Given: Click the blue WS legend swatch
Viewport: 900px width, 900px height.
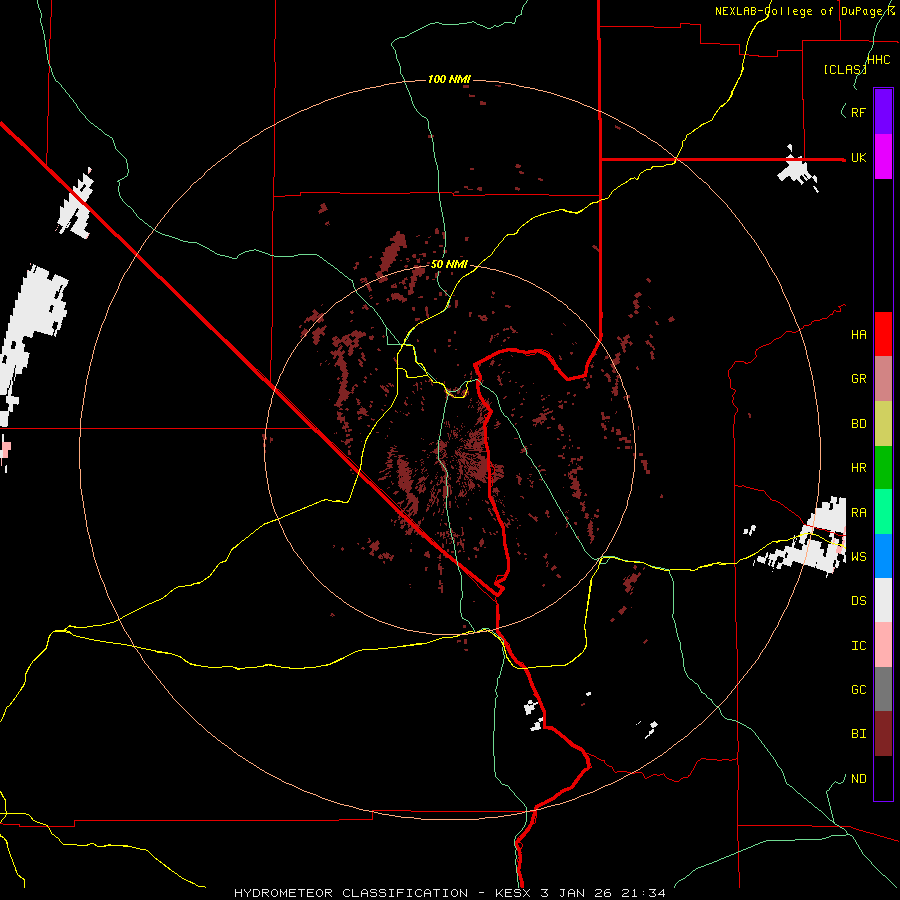Looking at the screenshot, I should [x=883, y=556].
